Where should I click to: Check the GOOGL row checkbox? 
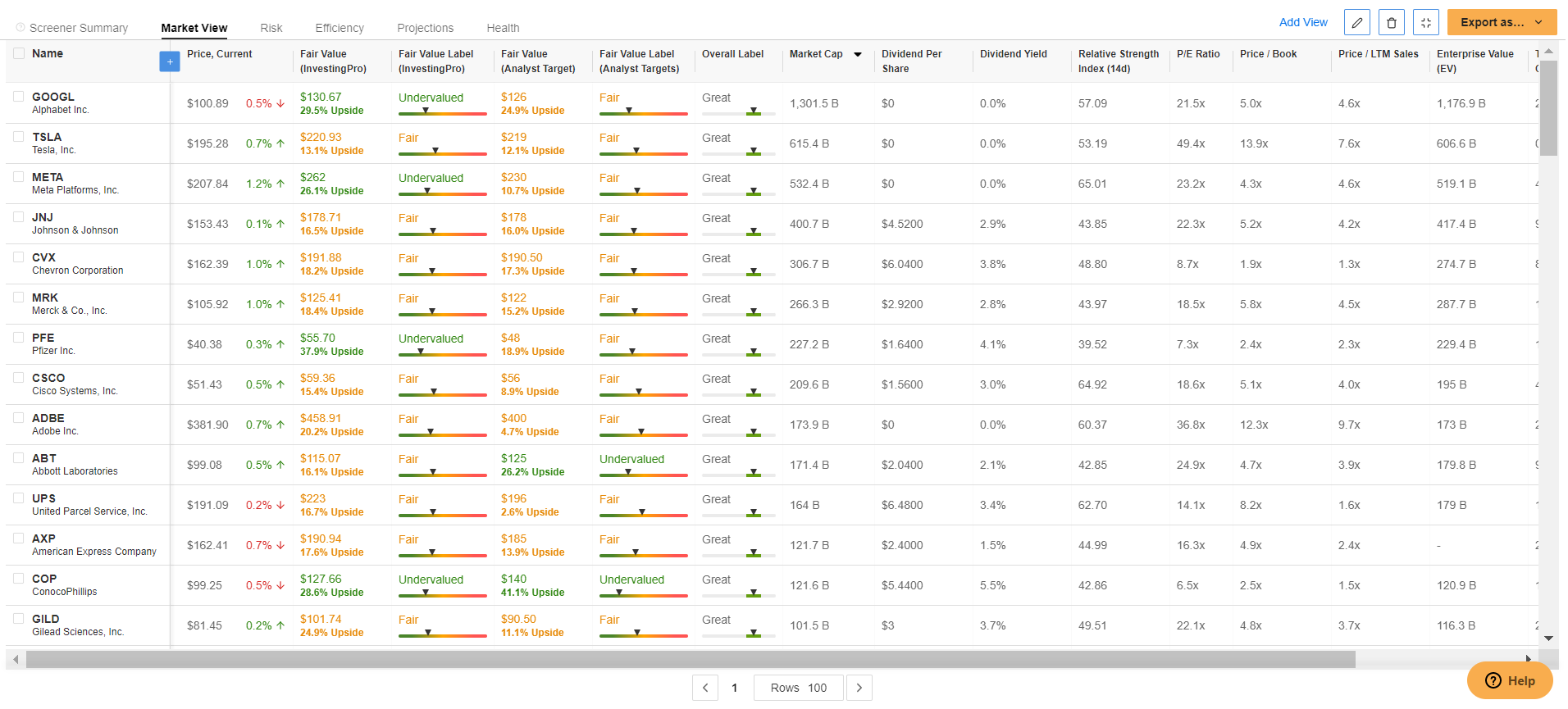pyautogui.click(x=18, y=96)
